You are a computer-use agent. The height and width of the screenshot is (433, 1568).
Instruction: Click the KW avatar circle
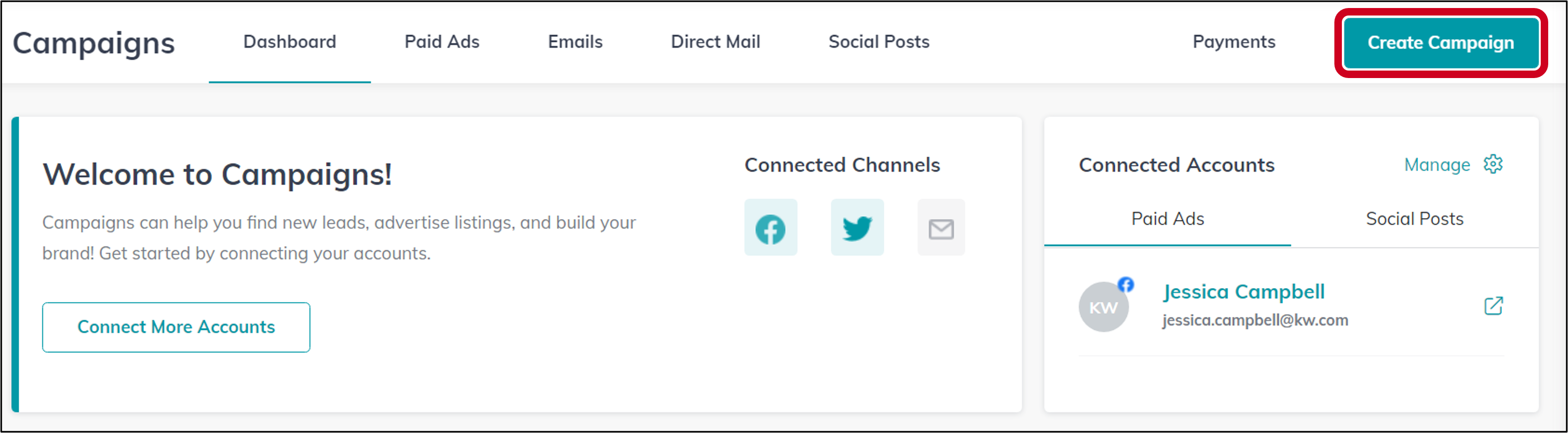coord(1103,307)
